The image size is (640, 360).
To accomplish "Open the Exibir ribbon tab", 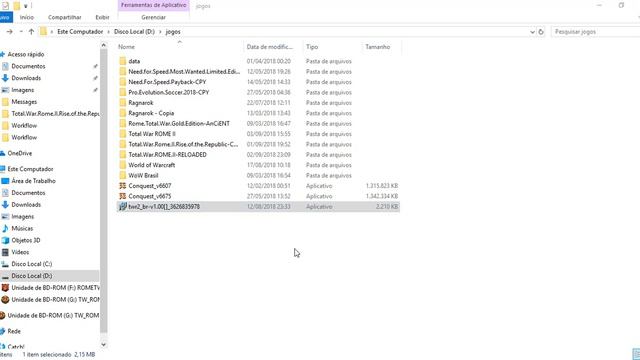I will click(102, 18).
